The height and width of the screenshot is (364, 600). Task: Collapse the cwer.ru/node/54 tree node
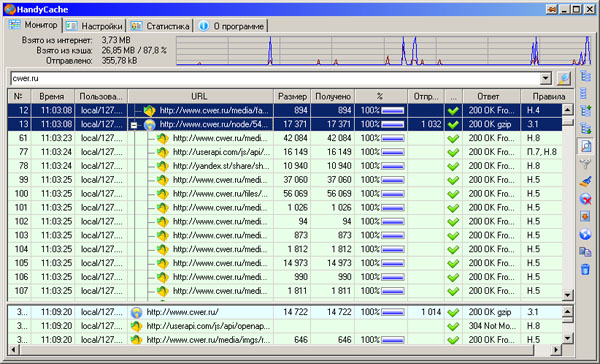pyautogui.click(x=134, y=125)
